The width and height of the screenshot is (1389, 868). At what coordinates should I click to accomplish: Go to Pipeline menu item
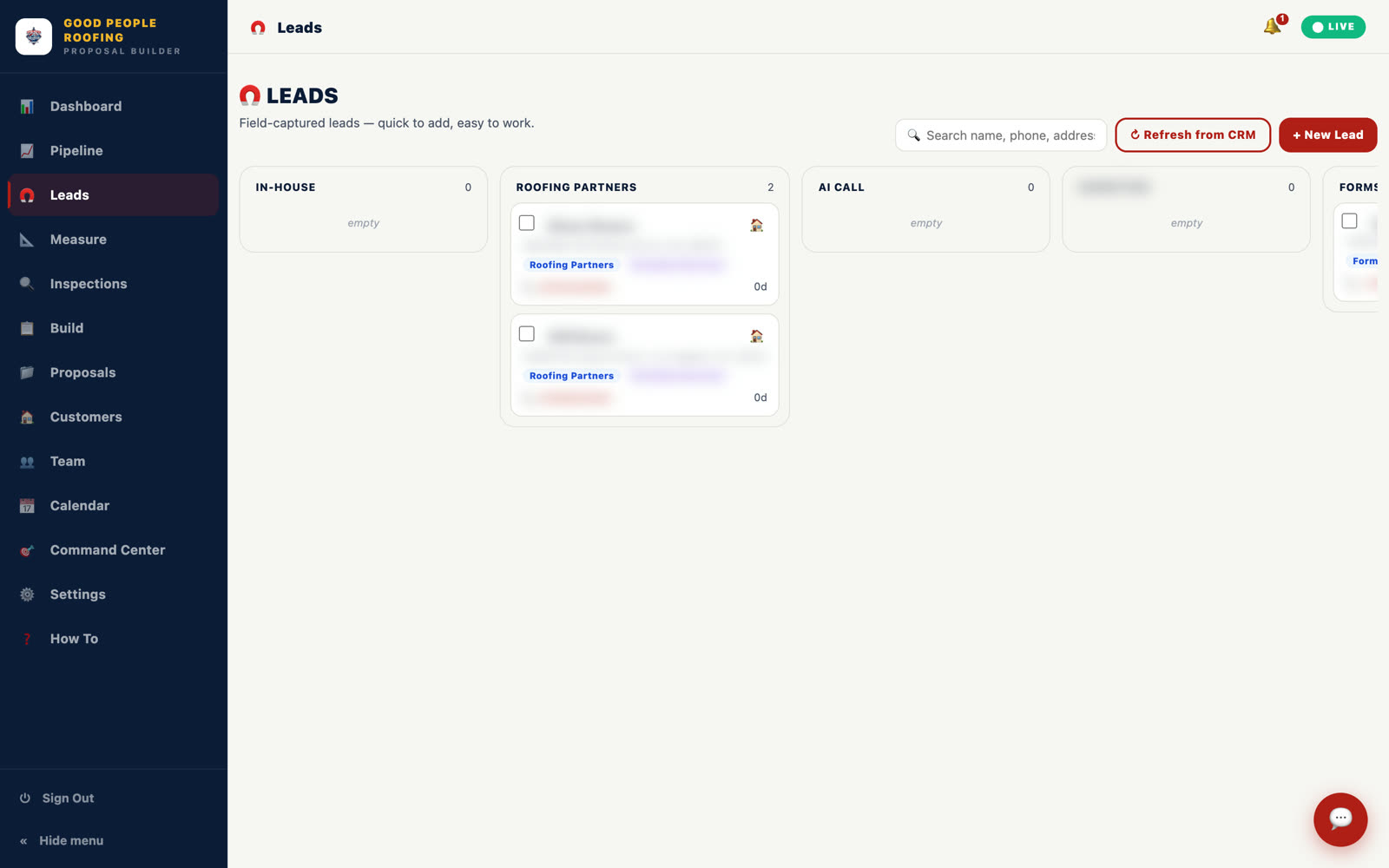[113, 151]
